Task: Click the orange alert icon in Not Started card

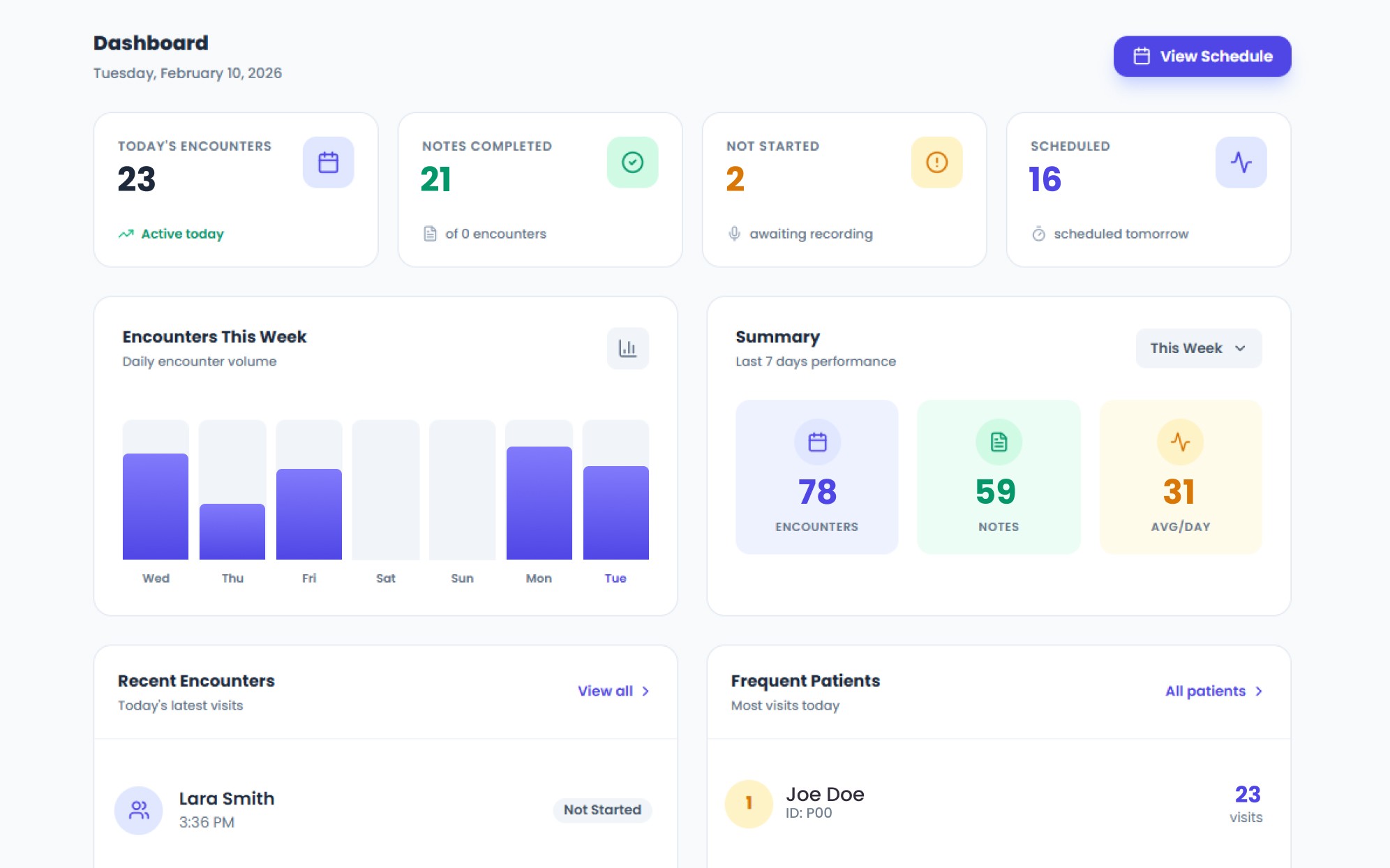Action: (x=936, y=163)
